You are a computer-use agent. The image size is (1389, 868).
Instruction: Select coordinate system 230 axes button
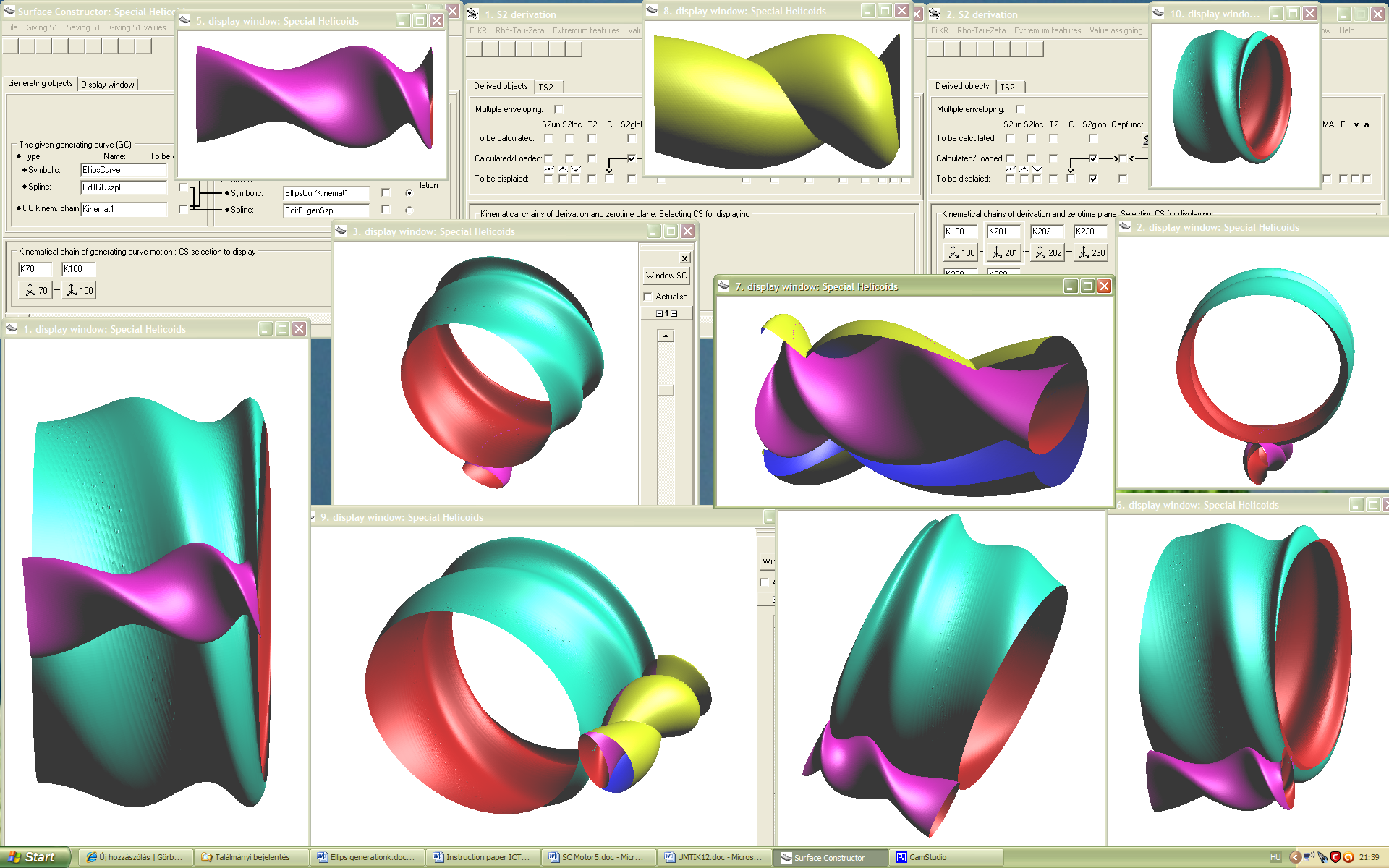click(x=1091, y=252)
